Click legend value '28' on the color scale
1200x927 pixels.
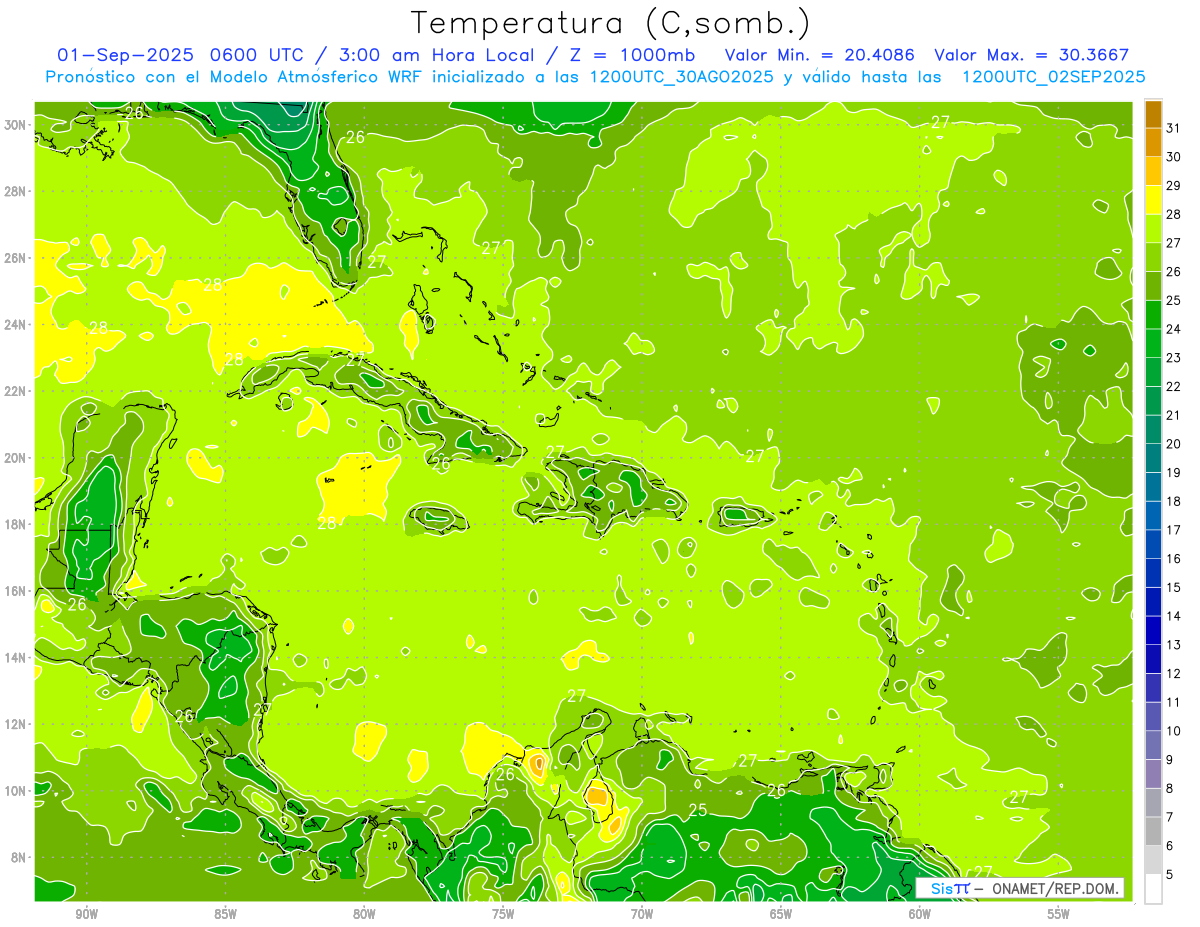1174,214
